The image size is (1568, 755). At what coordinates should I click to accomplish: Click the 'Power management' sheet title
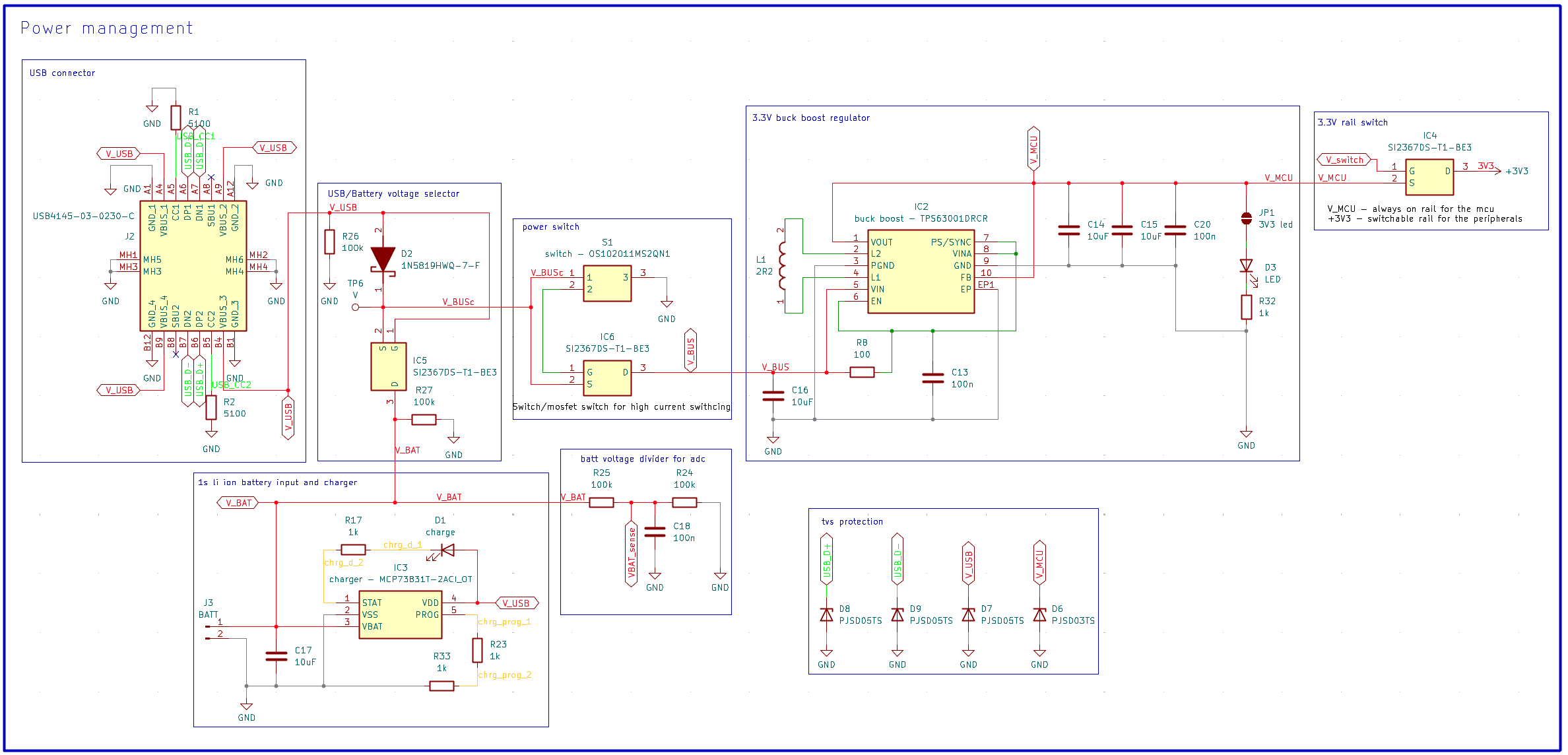point(106,28)
